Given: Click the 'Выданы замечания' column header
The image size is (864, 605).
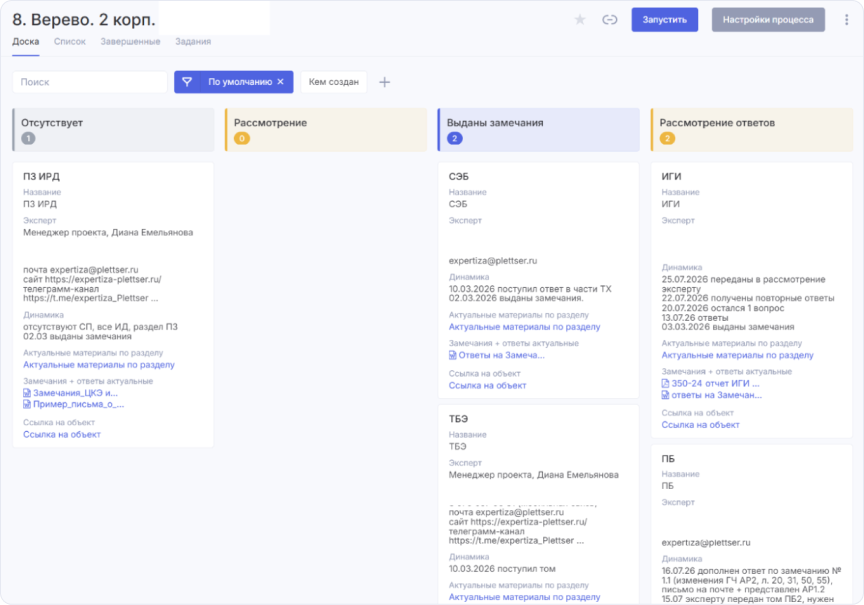Looking at the screenshot, I should (x=539, y=130).
